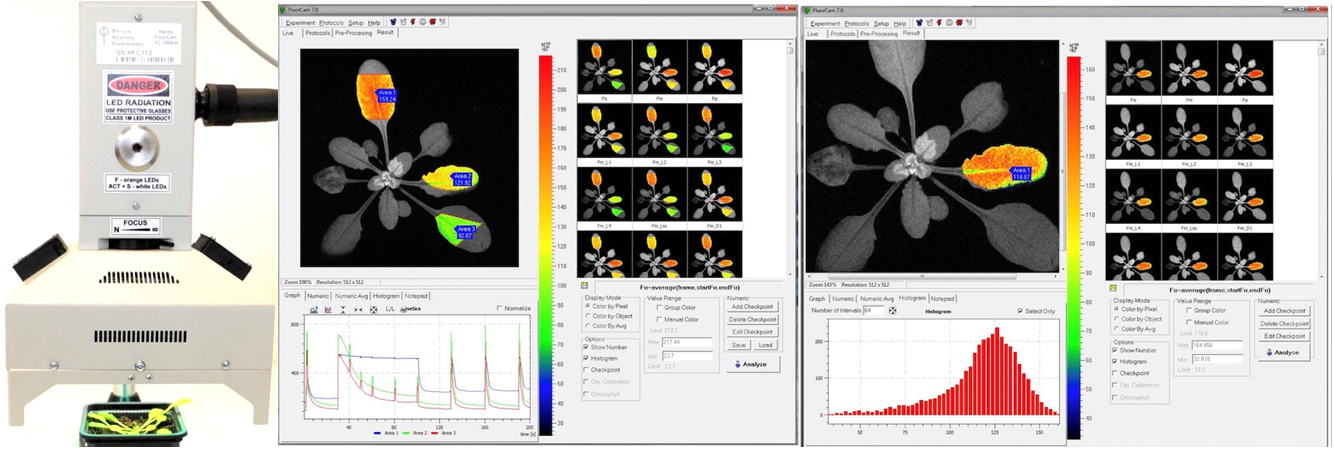The image size is (1334, 449).
Task: Click the spinner icon beside Number of Intervals
Action: 892,311
